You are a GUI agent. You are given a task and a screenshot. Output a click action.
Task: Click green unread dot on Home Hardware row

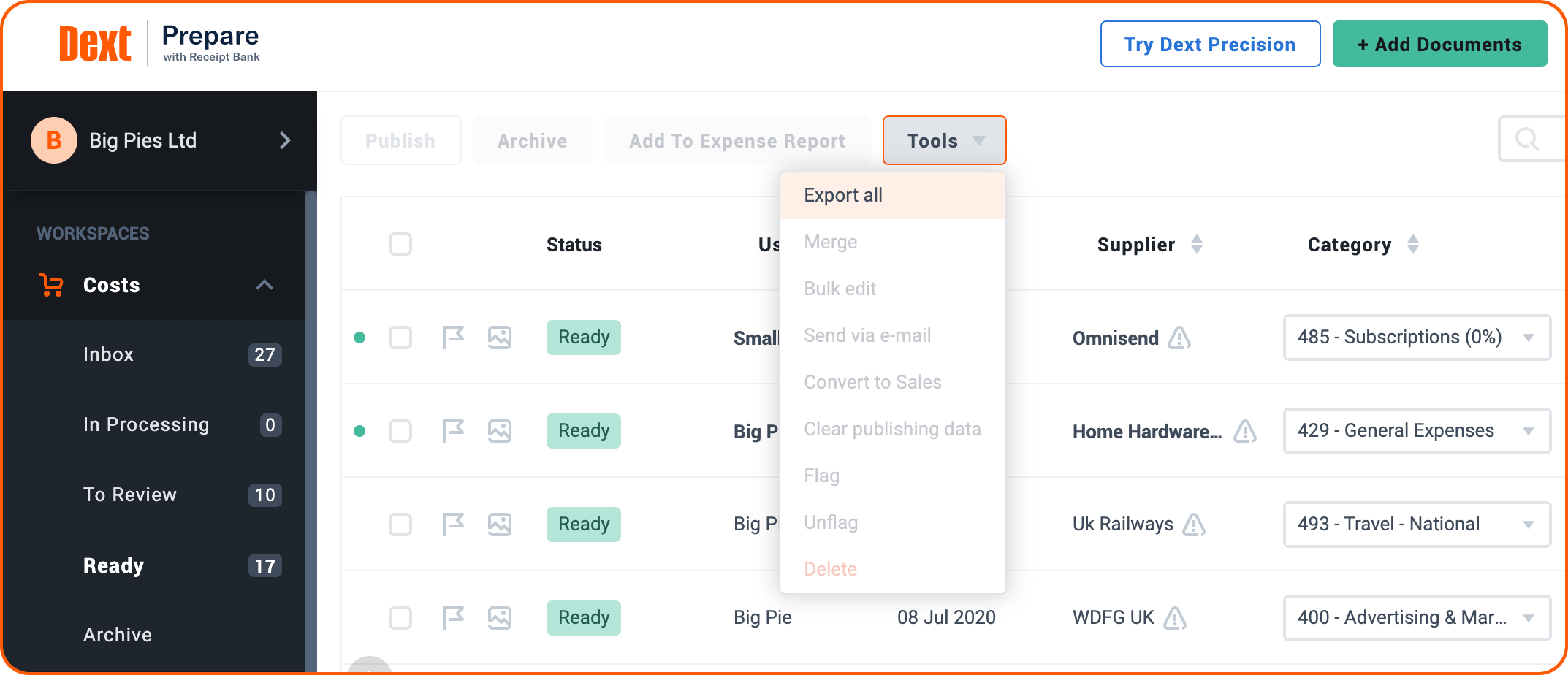[359, 431]
